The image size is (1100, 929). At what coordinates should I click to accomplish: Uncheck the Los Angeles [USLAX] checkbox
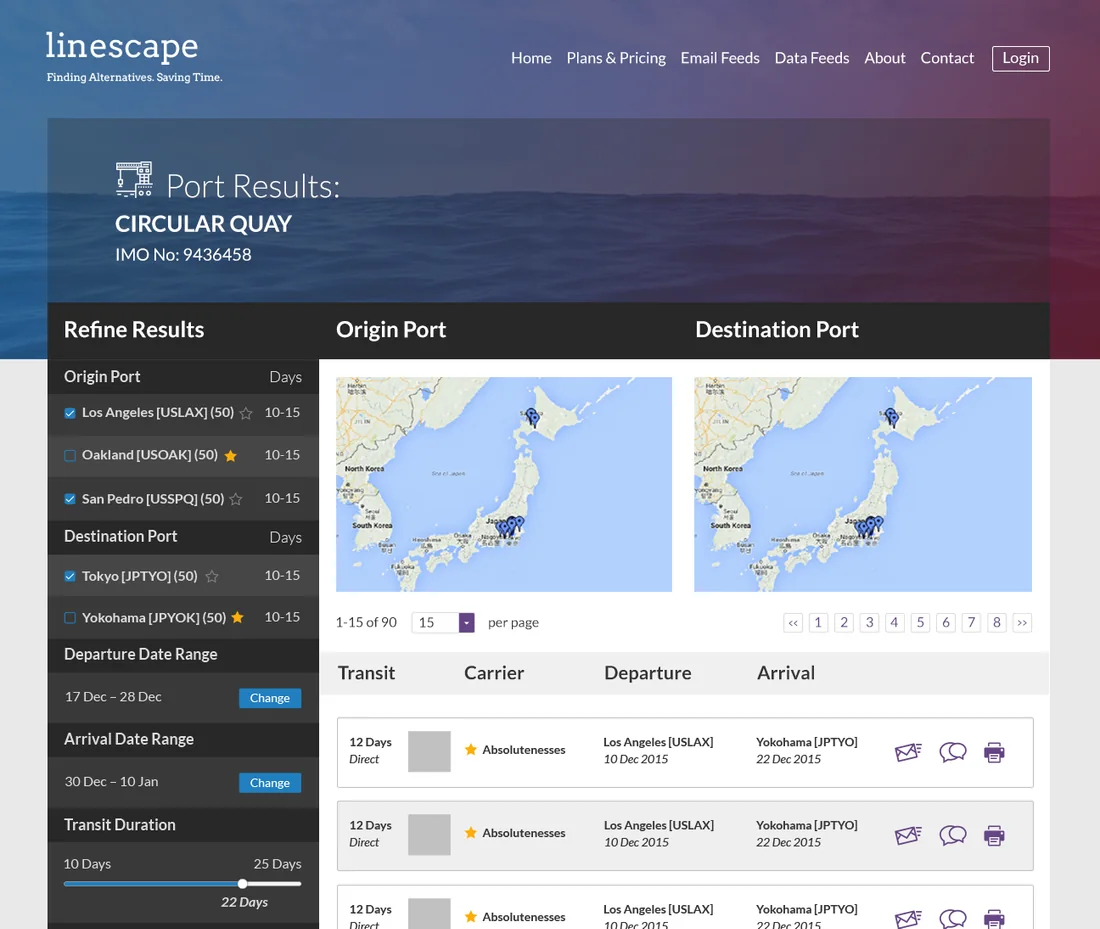point(69,413)
